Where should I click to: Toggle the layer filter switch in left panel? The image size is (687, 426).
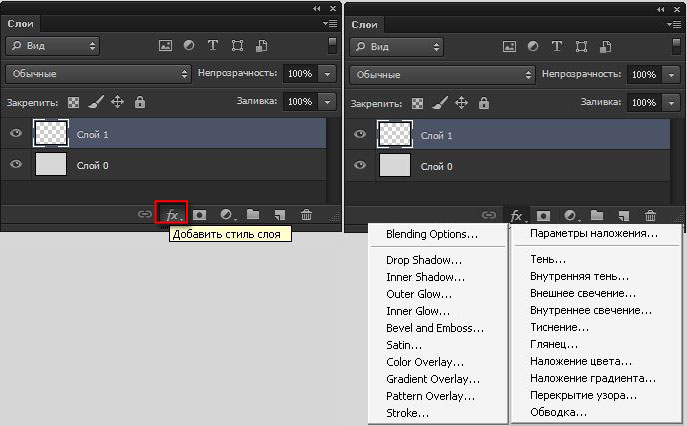point(332,46)
